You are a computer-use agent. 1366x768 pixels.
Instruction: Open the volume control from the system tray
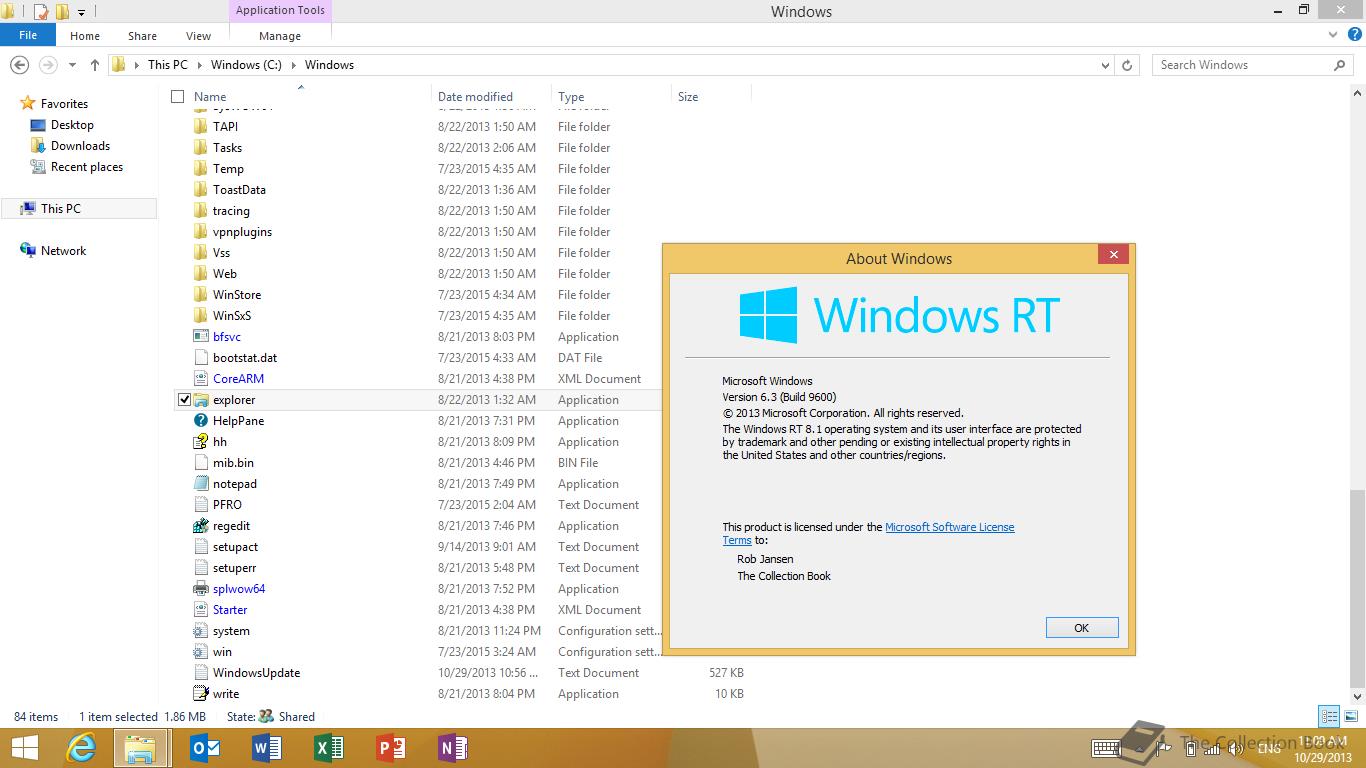pos(1236,748)
